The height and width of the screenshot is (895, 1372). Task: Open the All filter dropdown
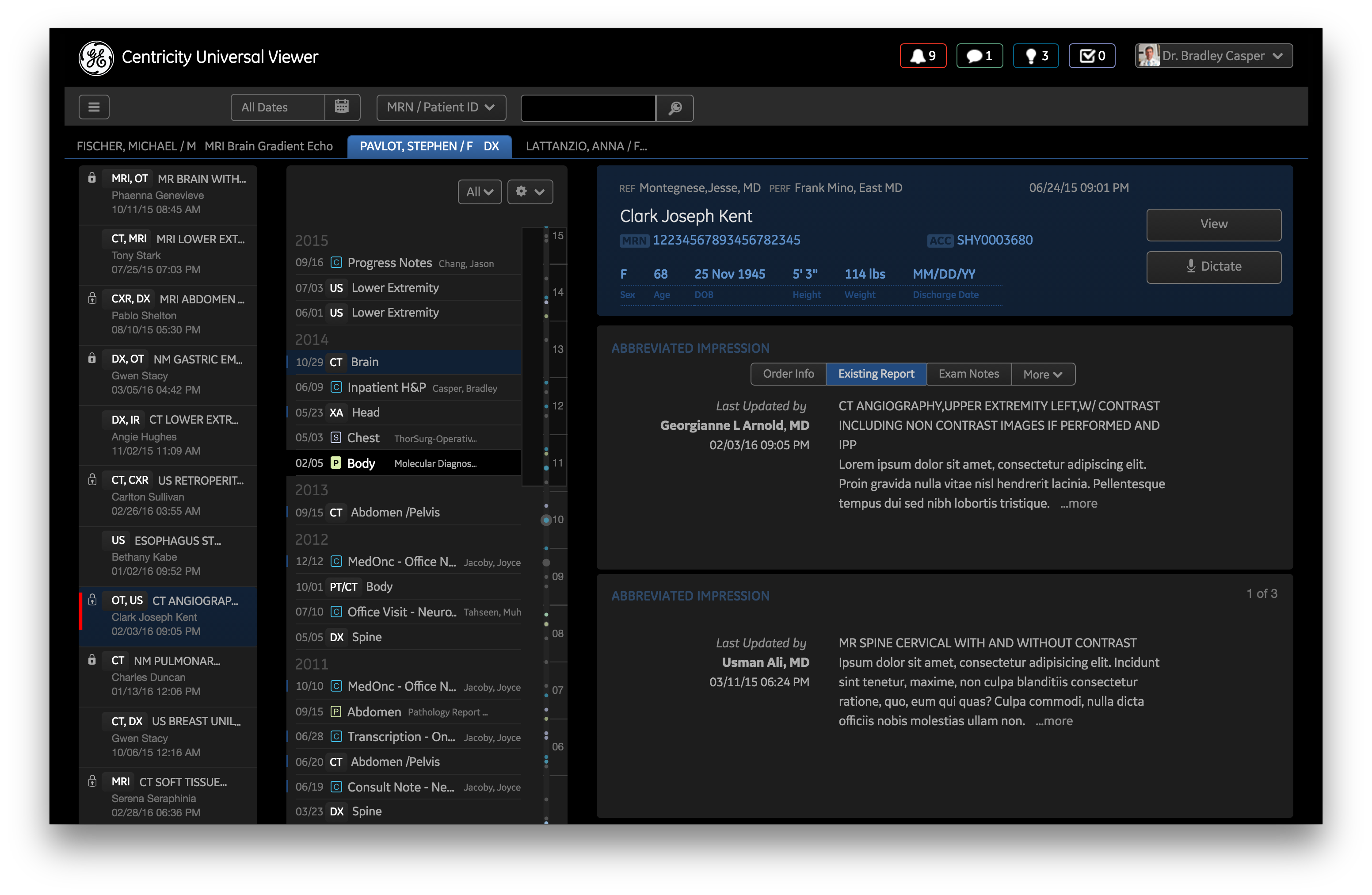[480, 192]
